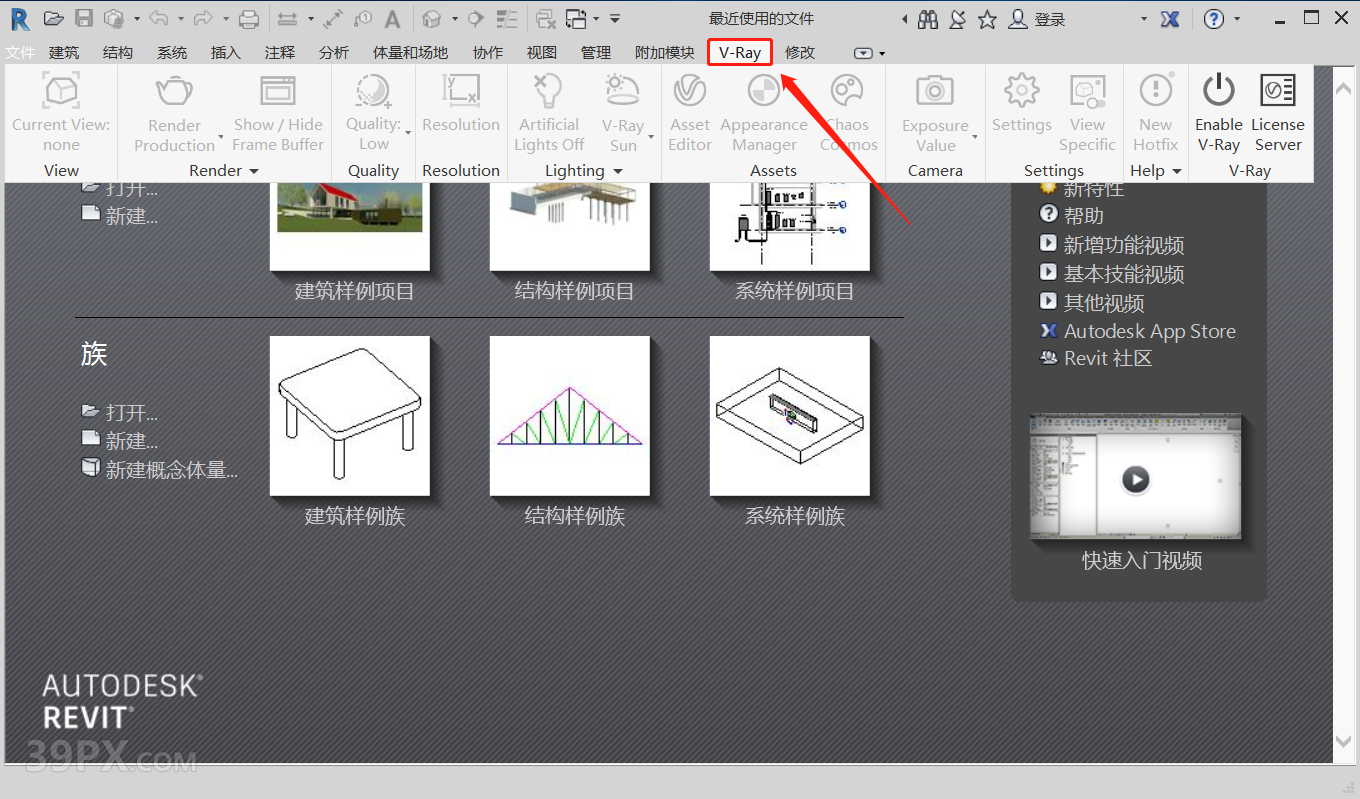The image size is (1360, 799).
Task: Click the vertical scrollbar down arrow
Action: pyautogui.click(x=1346, y=741)
